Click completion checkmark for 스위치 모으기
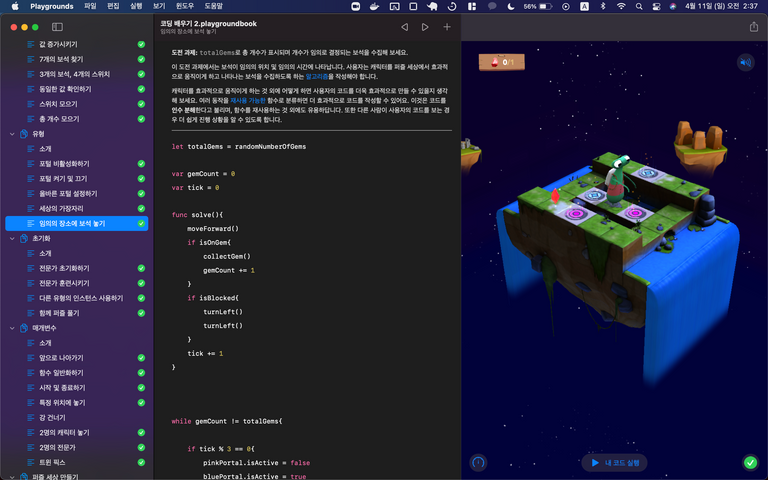 click(x=141, y=104)
